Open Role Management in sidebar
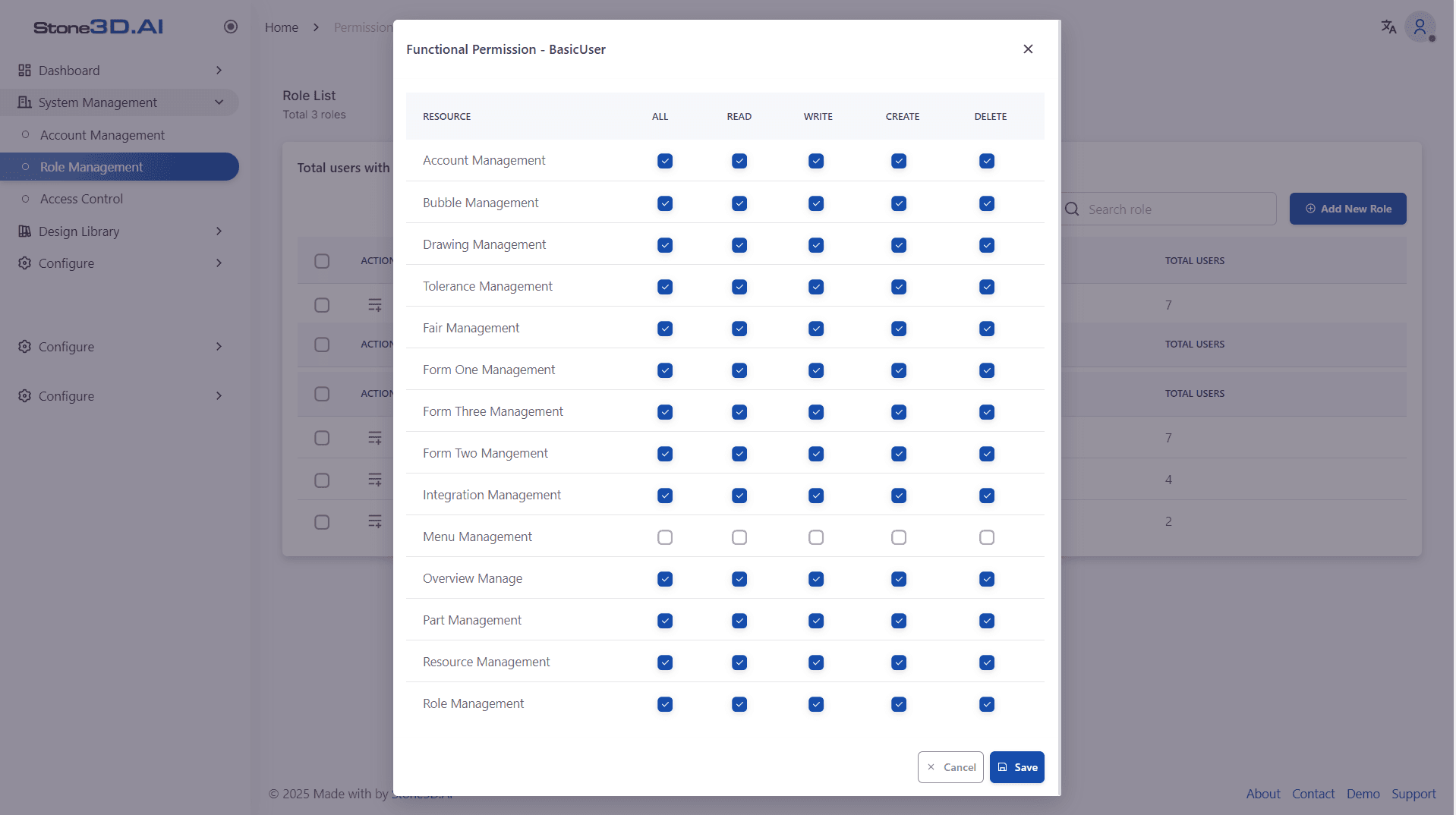This screenshot has width=1456, height=815. point(119,166)
